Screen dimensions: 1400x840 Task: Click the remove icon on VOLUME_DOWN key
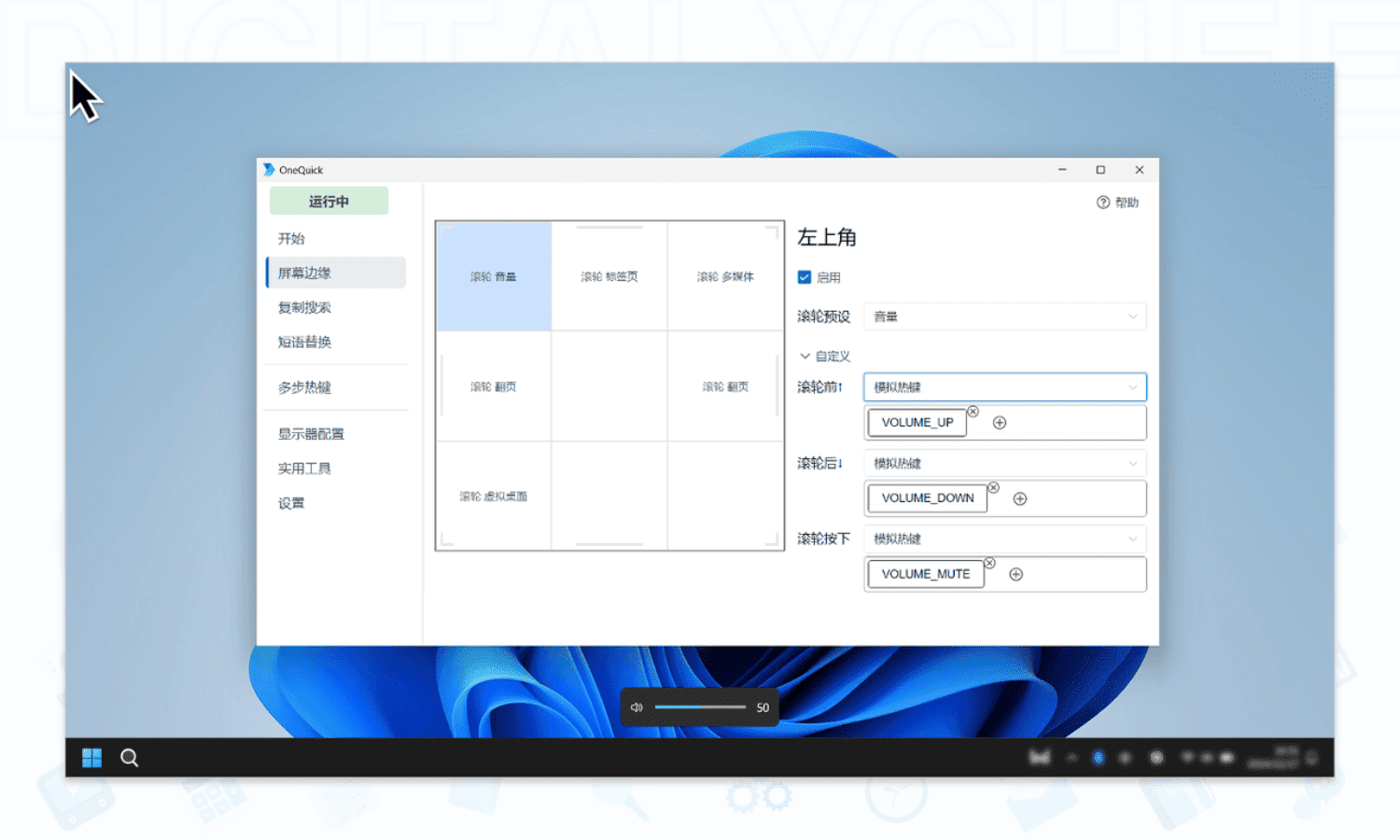click(993, 487)
